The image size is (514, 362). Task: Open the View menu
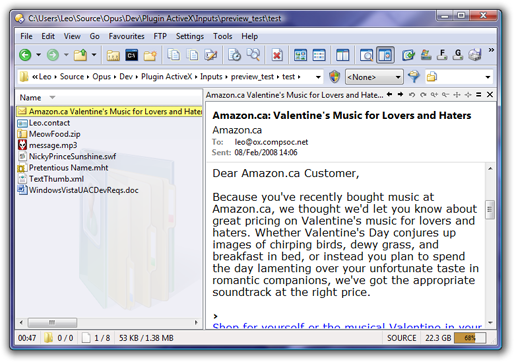(72, 36)
